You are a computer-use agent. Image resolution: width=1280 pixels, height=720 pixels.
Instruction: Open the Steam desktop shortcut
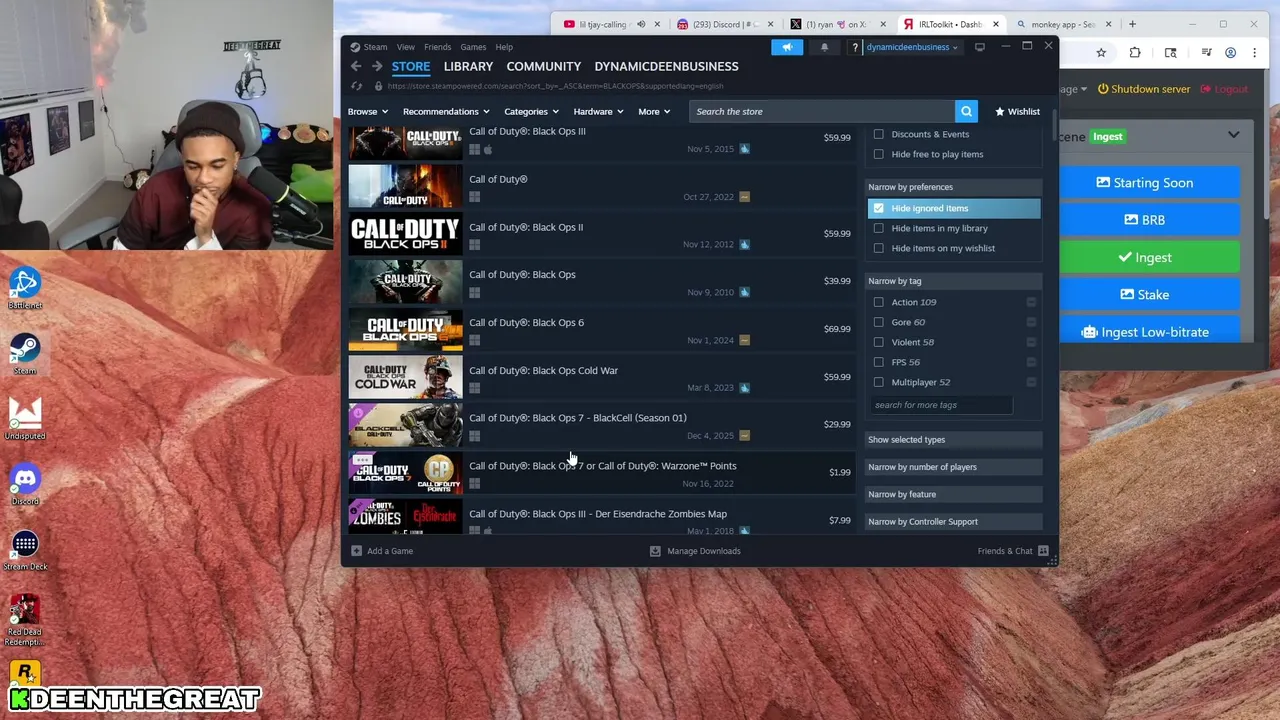pos(25,355)
